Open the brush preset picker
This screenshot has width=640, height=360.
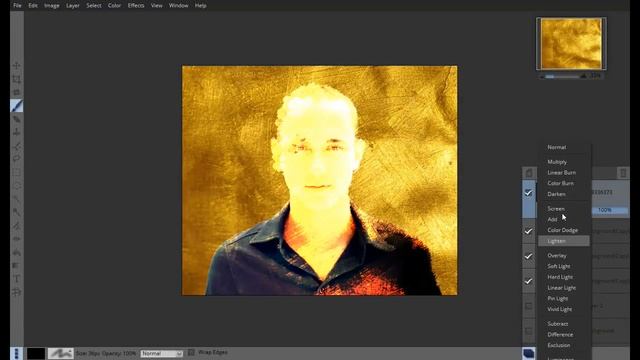60,353
